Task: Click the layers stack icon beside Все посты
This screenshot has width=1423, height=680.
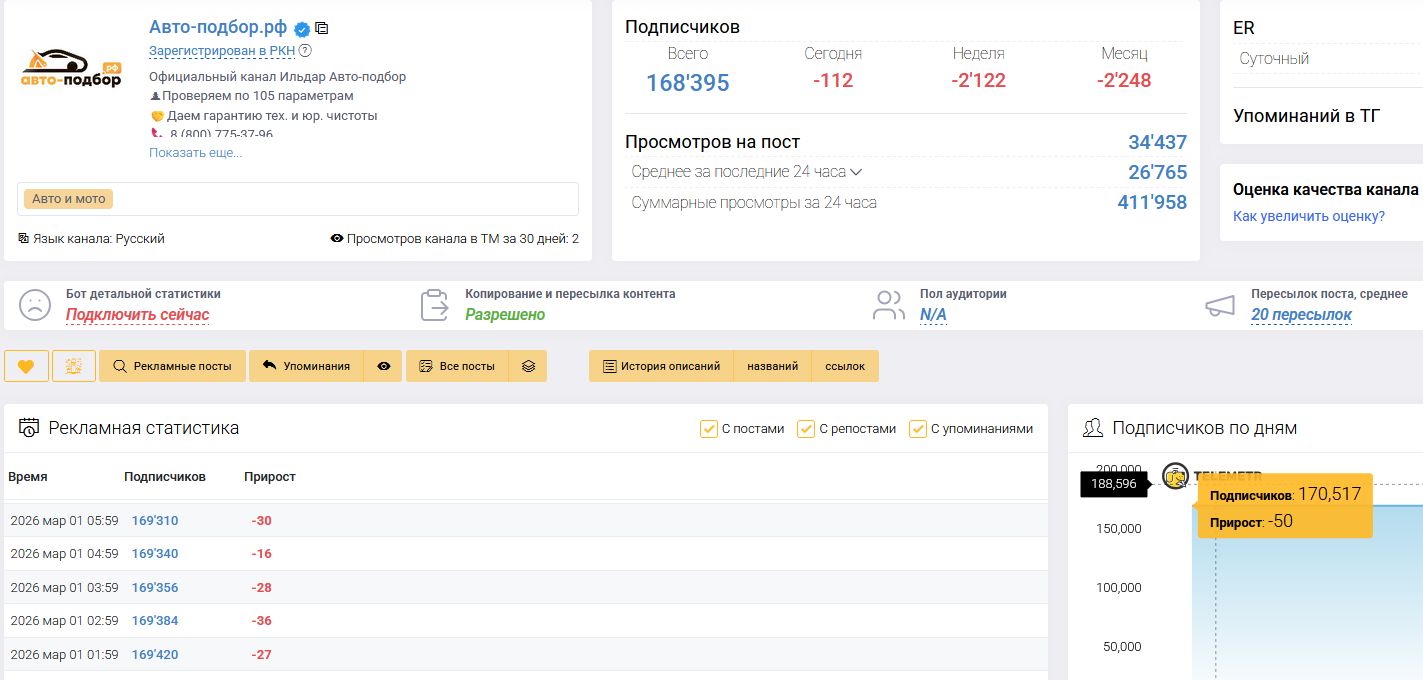Action: 528,366
